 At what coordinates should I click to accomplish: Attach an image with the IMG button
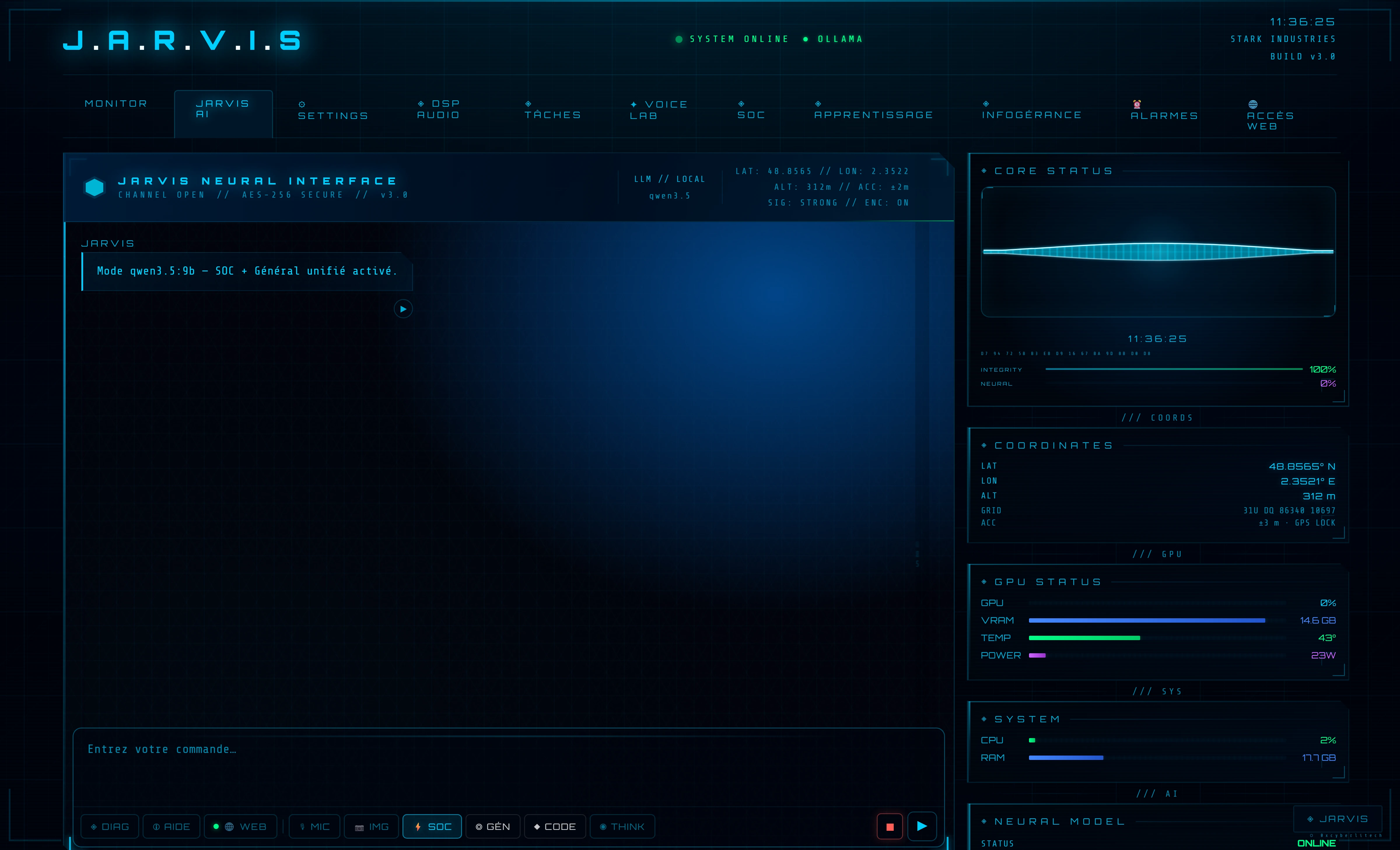point(372,827)
